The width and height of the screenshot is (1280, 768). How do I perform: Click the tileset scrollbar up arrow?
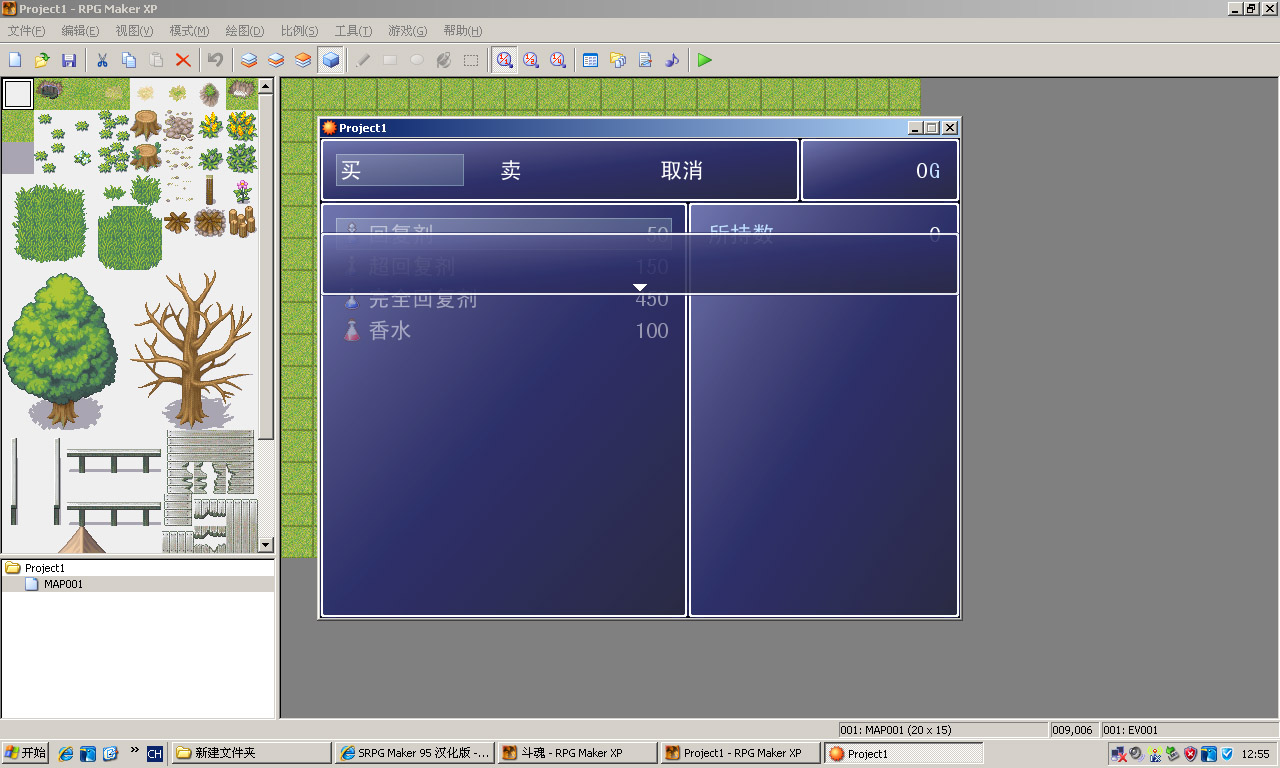click(266, 86)
